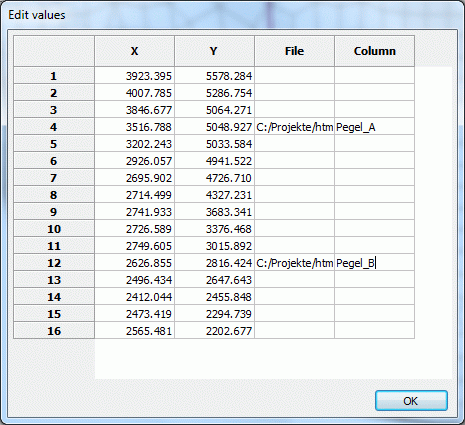
Task: Select row header 16
Action: (x=54, y=331)
